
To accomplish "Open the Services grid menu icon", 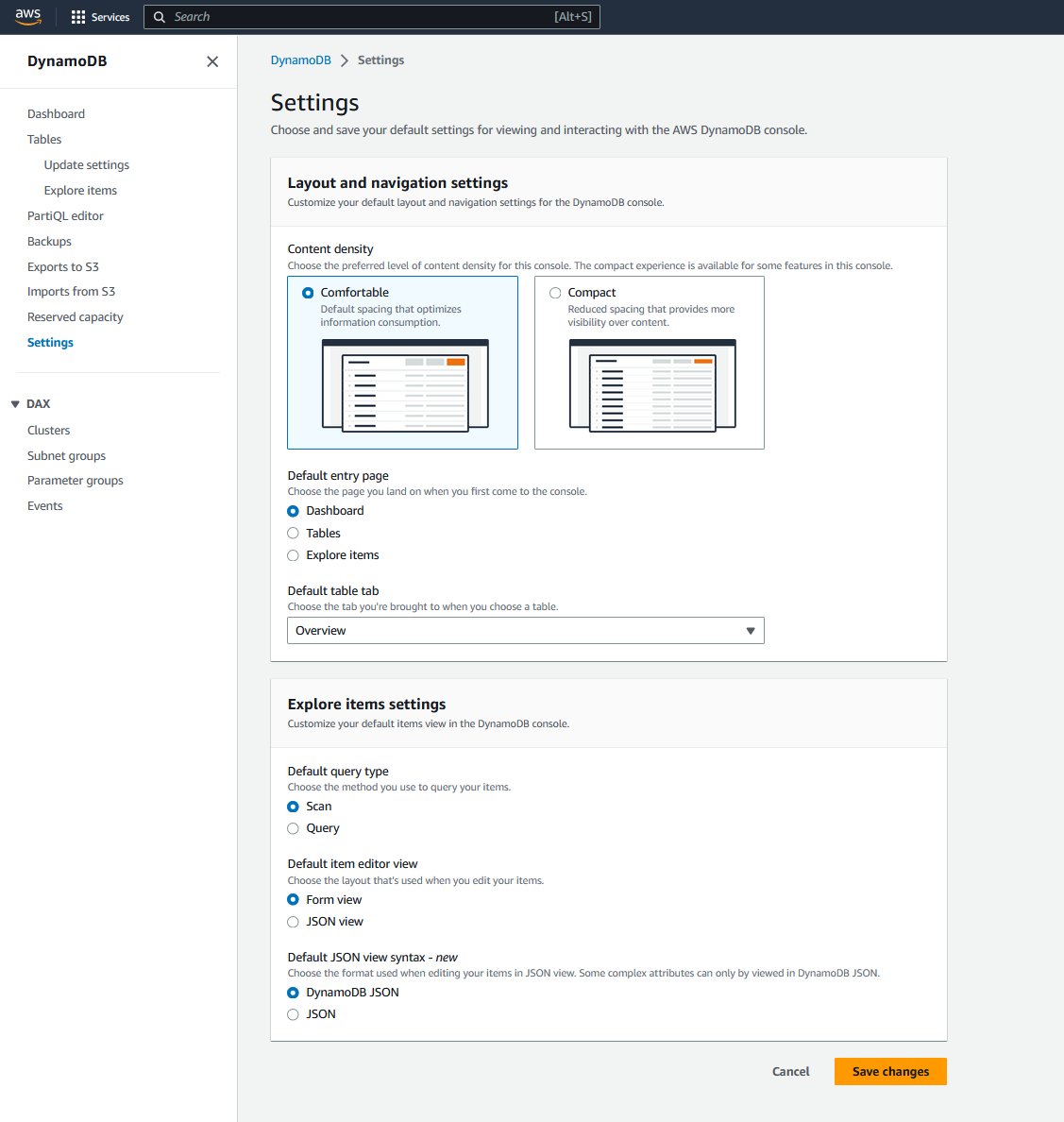I will pos(78,17).
